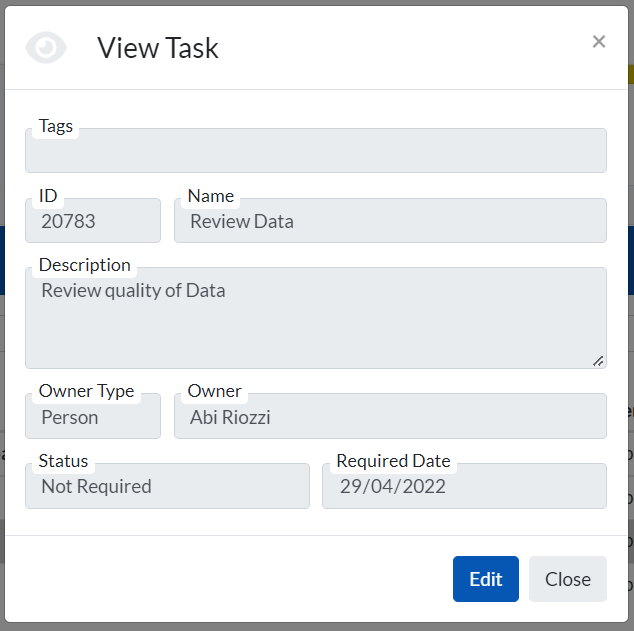The image size is (634, 631).
Task: Open the Status field showing Not Required
Action: (x=167, y=487)
